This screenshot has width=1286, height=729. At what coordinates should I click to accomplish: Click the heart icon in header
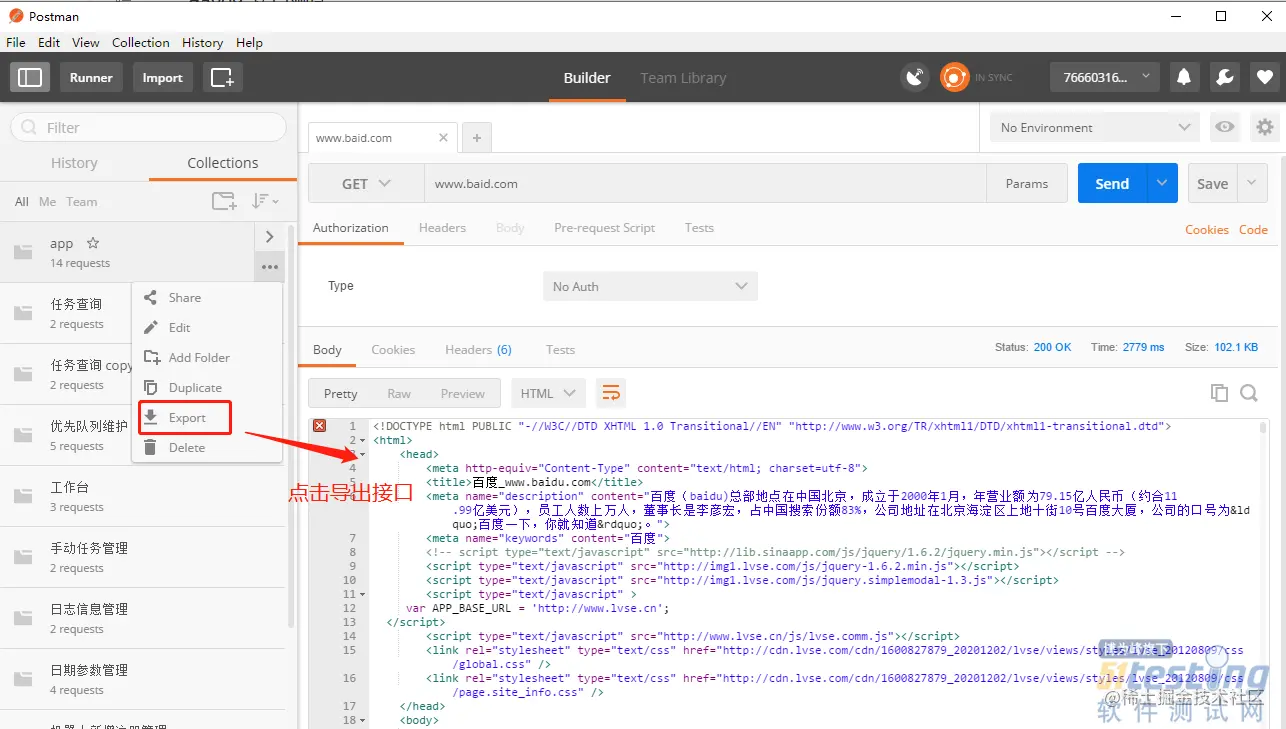[1265, 77]
